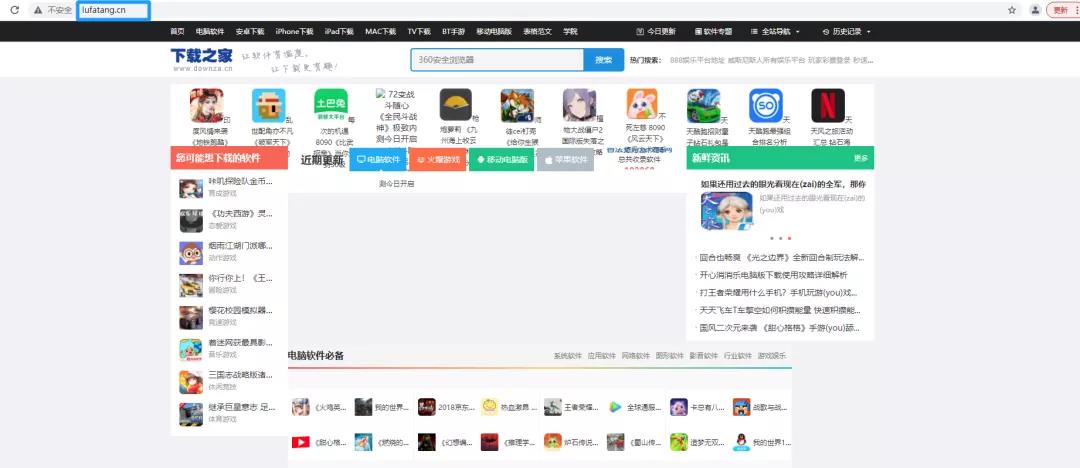Image resolution: width=1080 pixels, height=468 pixels.
Task: Open the green racing car app icon
Action: (703, 105)
